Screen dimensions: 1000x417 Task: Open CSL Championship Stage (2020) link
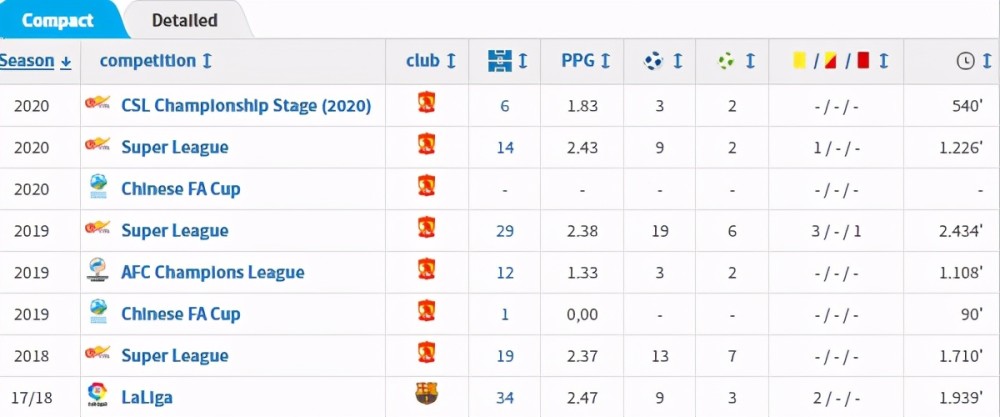(246, 105)
